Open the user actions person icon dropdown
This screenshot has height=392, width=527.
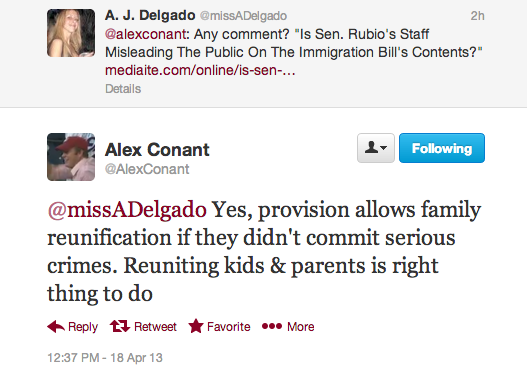376,148
